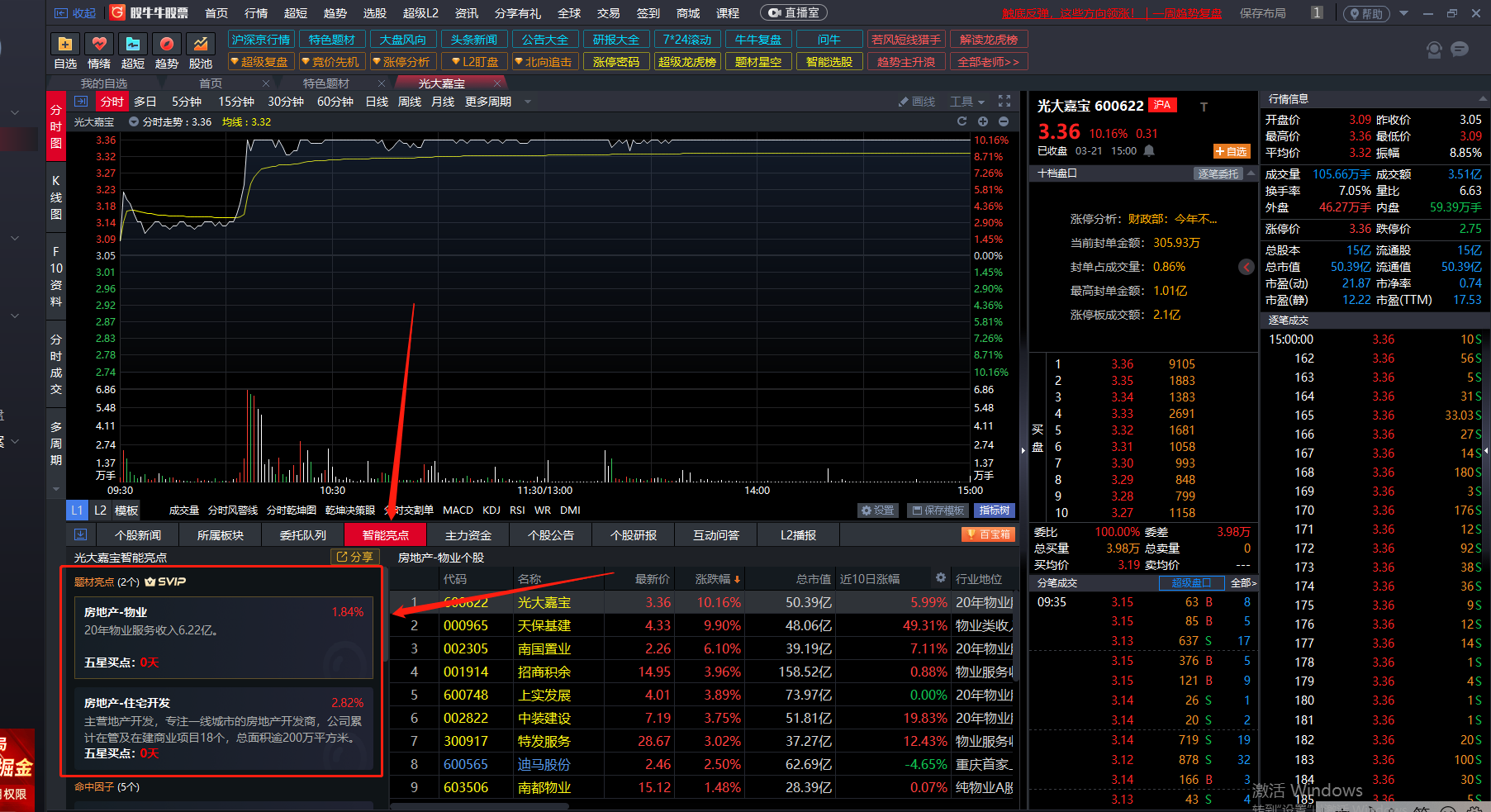This screenshot has height=812, width=1491.
Task: Add stock via 自选 orange button
Action: tap(1231, 151)
